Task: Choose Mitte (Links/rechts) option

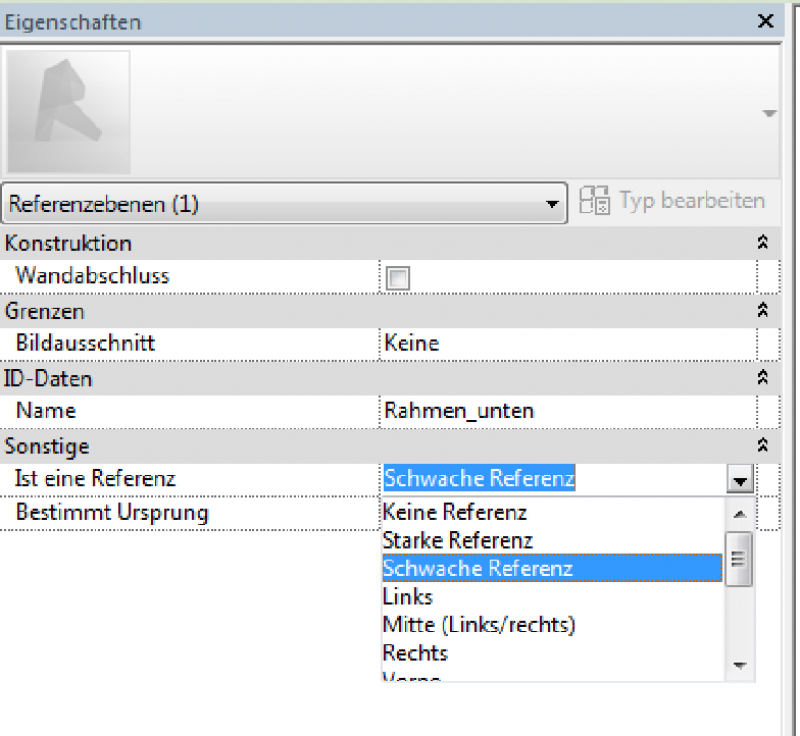Action: click(x=479, y=625)
